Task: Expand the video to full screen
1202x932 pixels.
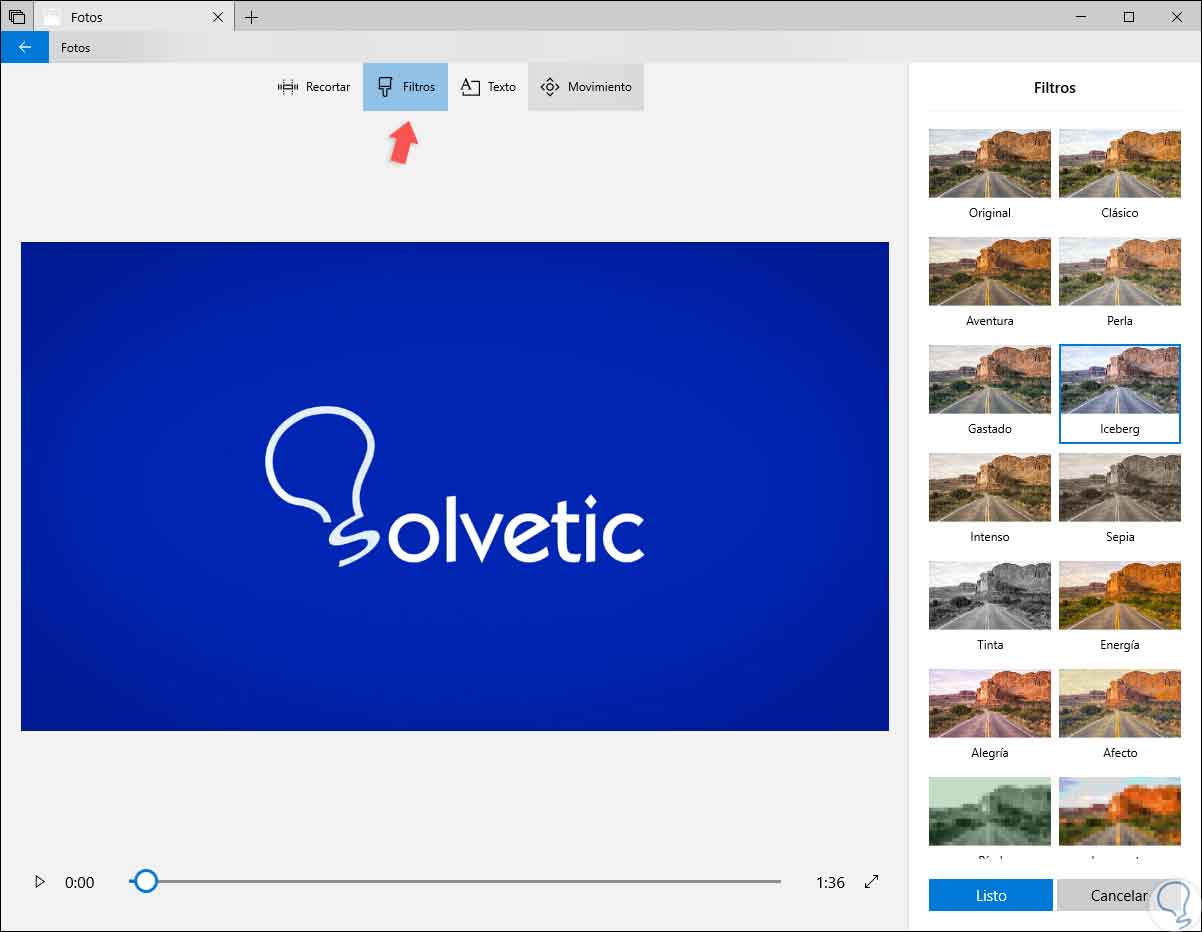Action: tap(872, 881)
